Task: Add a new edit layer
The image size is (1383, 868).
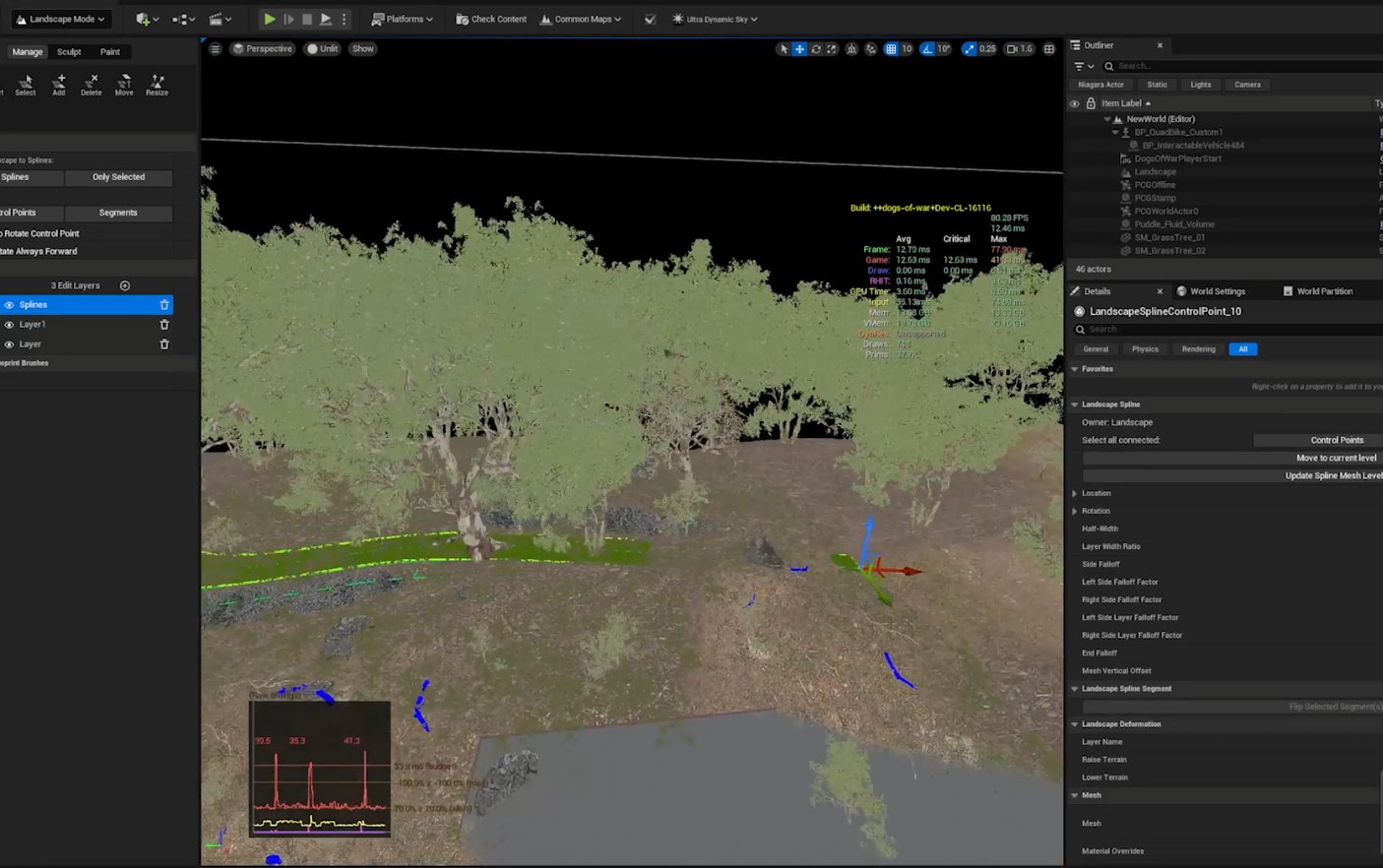Action: point(125,285)
